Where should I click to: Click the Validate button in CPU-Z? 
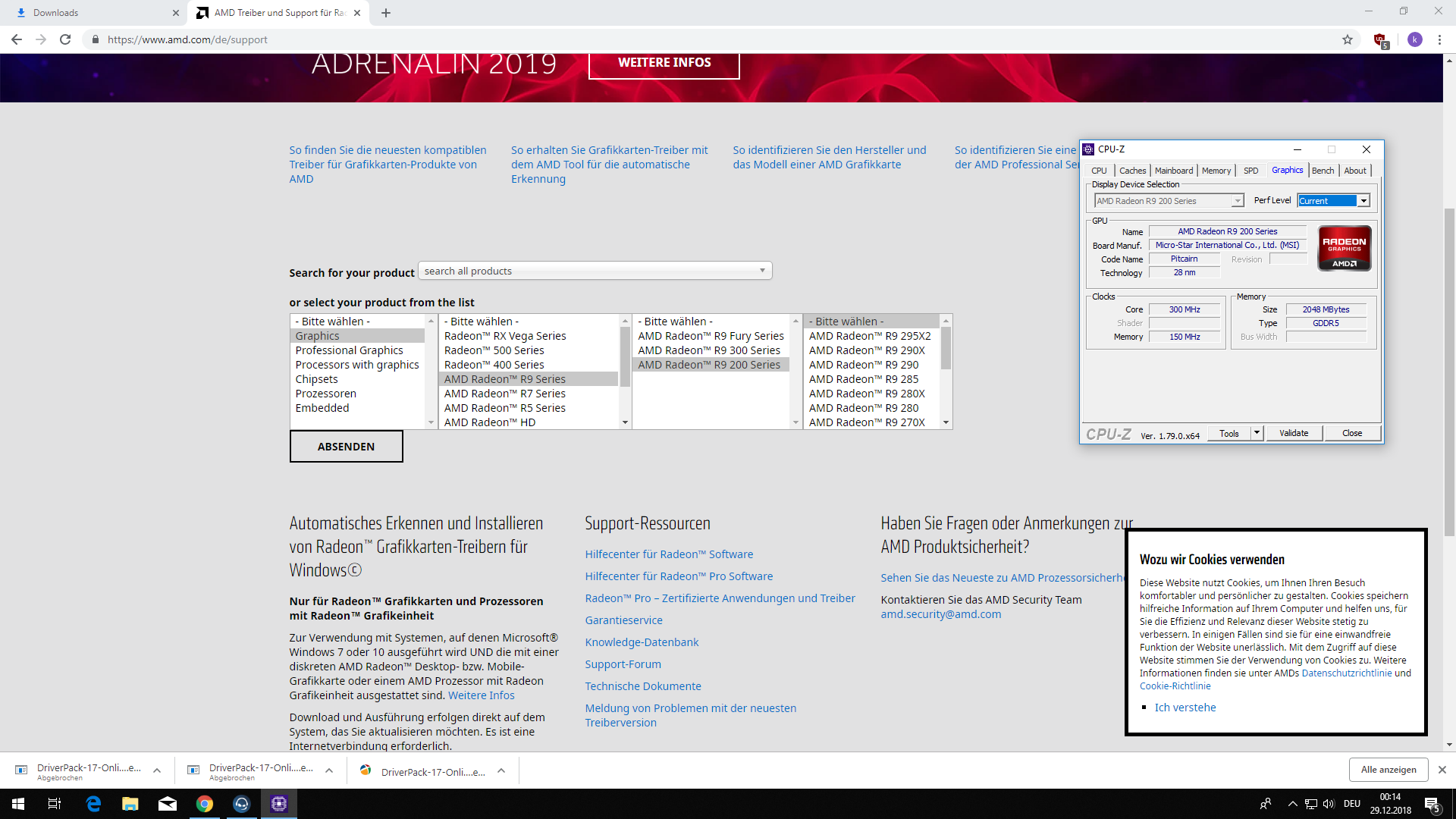pyautogui.click(x=1294, y=433)
